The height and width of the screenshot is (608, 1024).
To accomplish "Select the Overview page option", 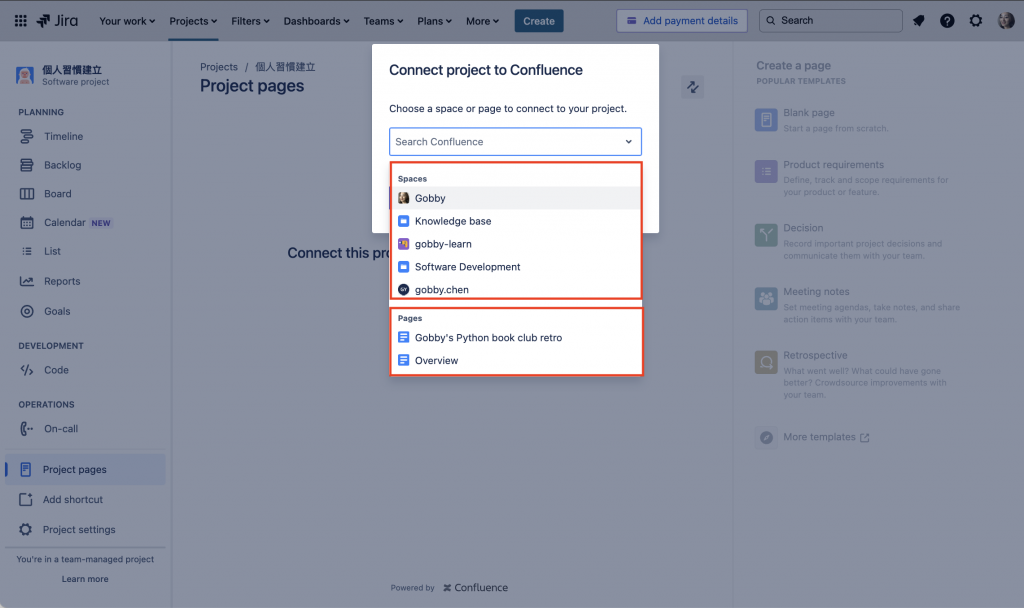I will coord(516,360).
